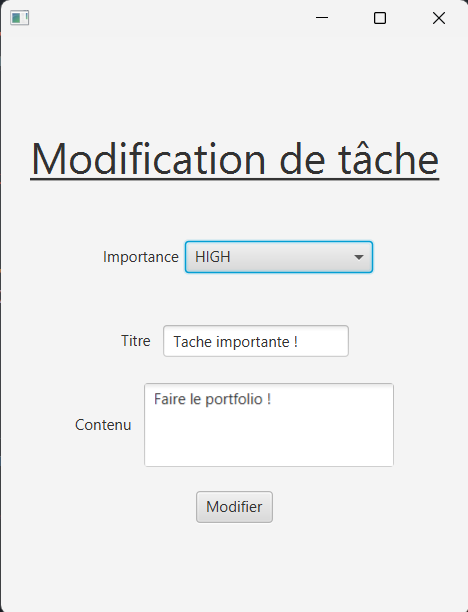Minimize the task modification window
The width and height of the screenshot is (468, 612).
coord(322,18)
